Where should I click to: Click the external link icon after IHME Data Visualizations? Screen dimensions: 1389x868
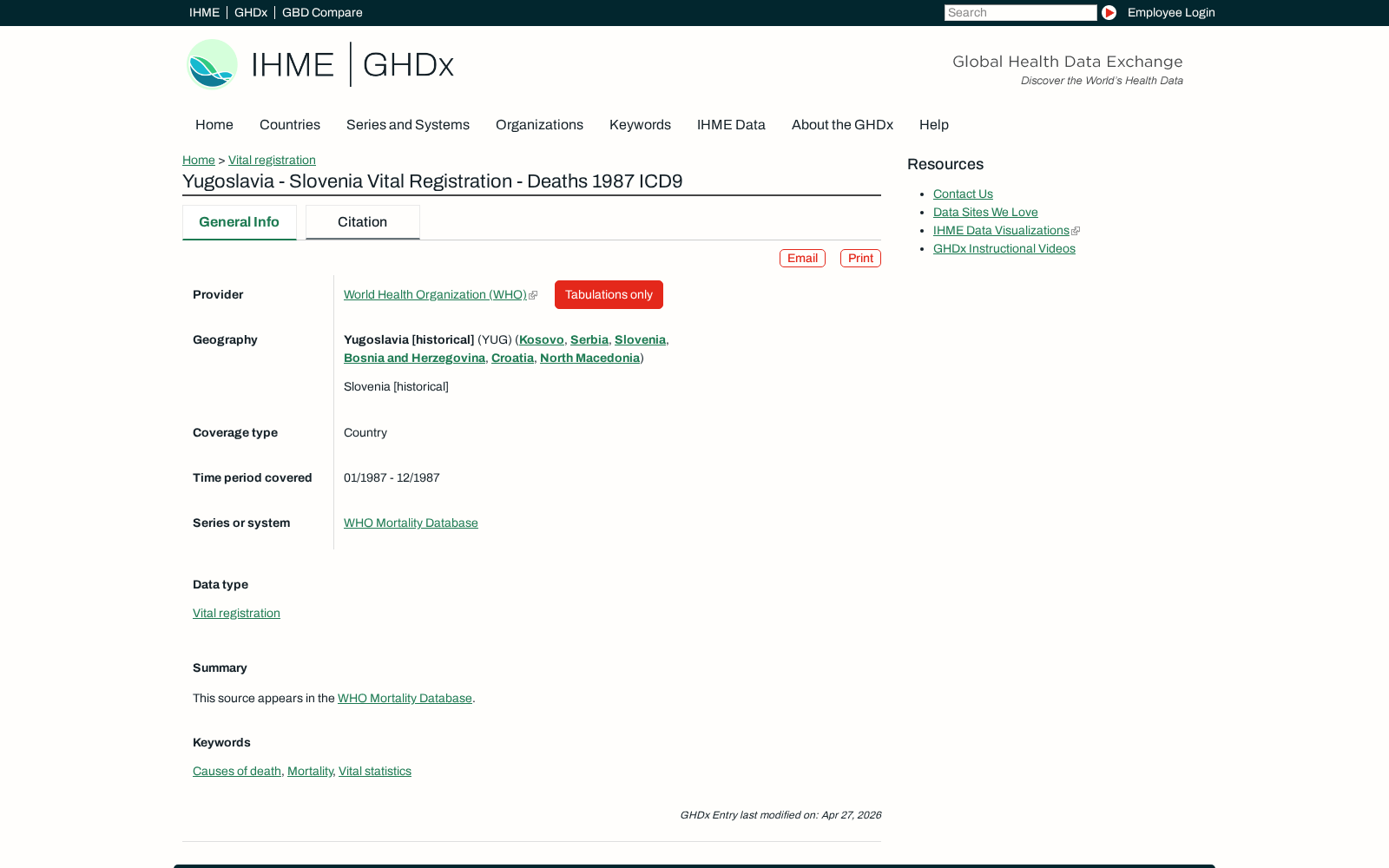(x=1076, y=231)
